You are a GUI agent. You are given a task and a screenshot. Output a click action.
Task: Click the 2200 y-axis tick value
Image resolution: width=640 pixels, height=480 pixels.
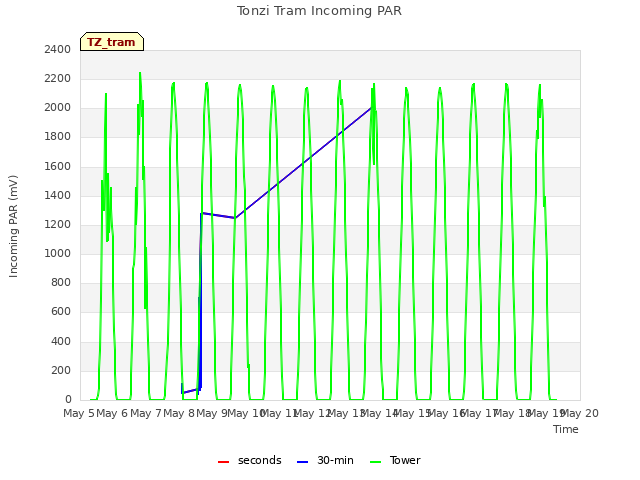click(58, 78)
